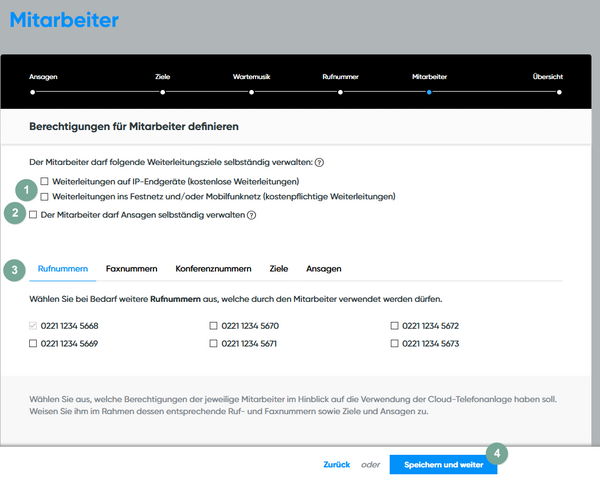Switch to the Rufnummern tab
This screenshot has width=600, height=480.
[62, 269]
